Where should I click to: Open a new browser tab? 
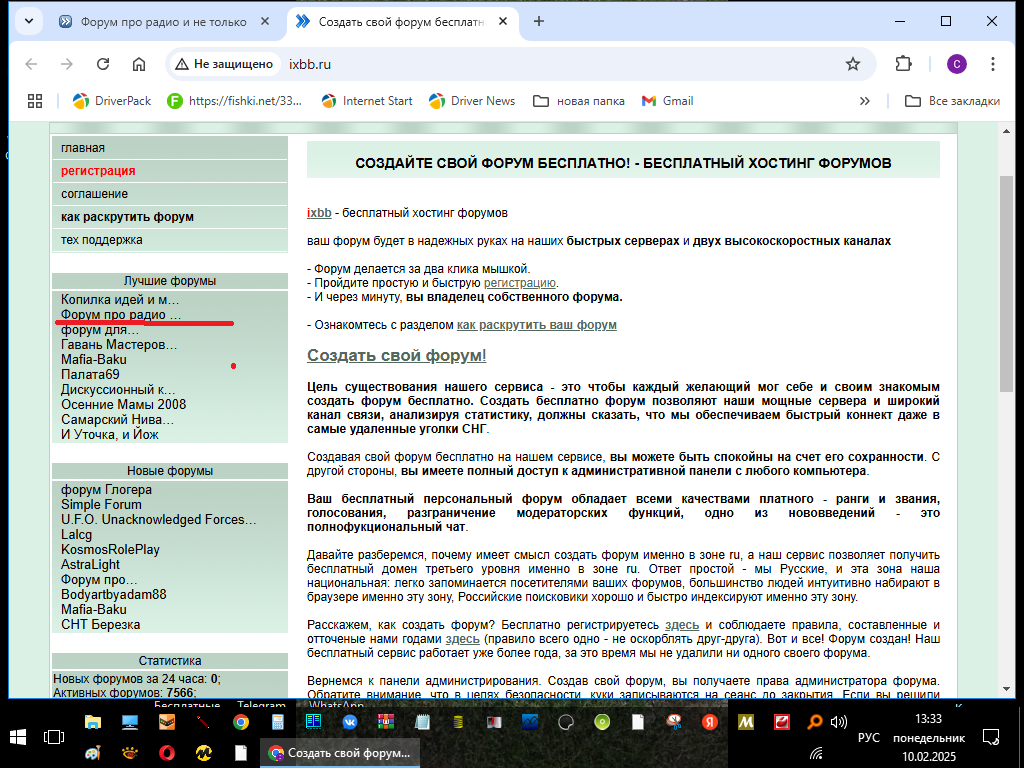point(539,22)
